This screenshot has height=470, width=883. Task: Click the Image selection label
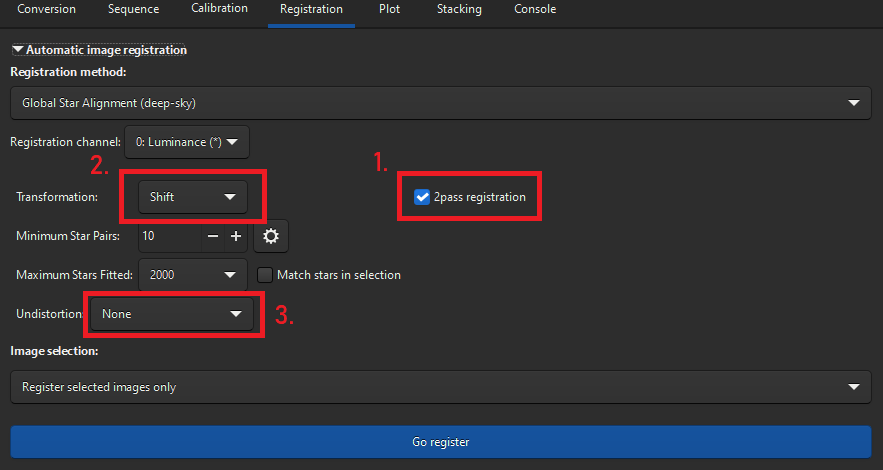pos(54,351)
